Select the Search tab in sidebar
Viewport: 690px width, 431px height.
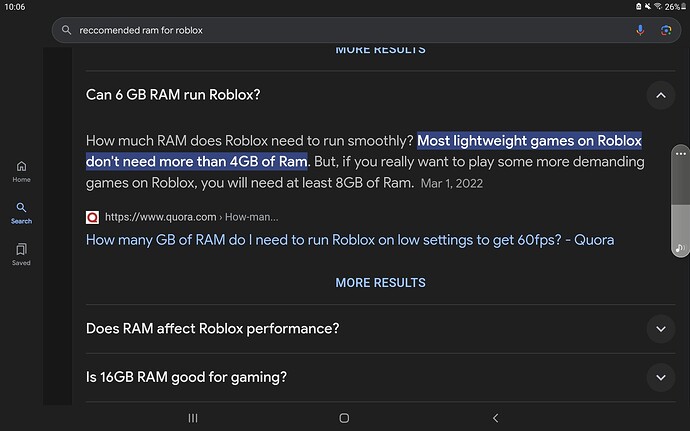coord(21,214)
